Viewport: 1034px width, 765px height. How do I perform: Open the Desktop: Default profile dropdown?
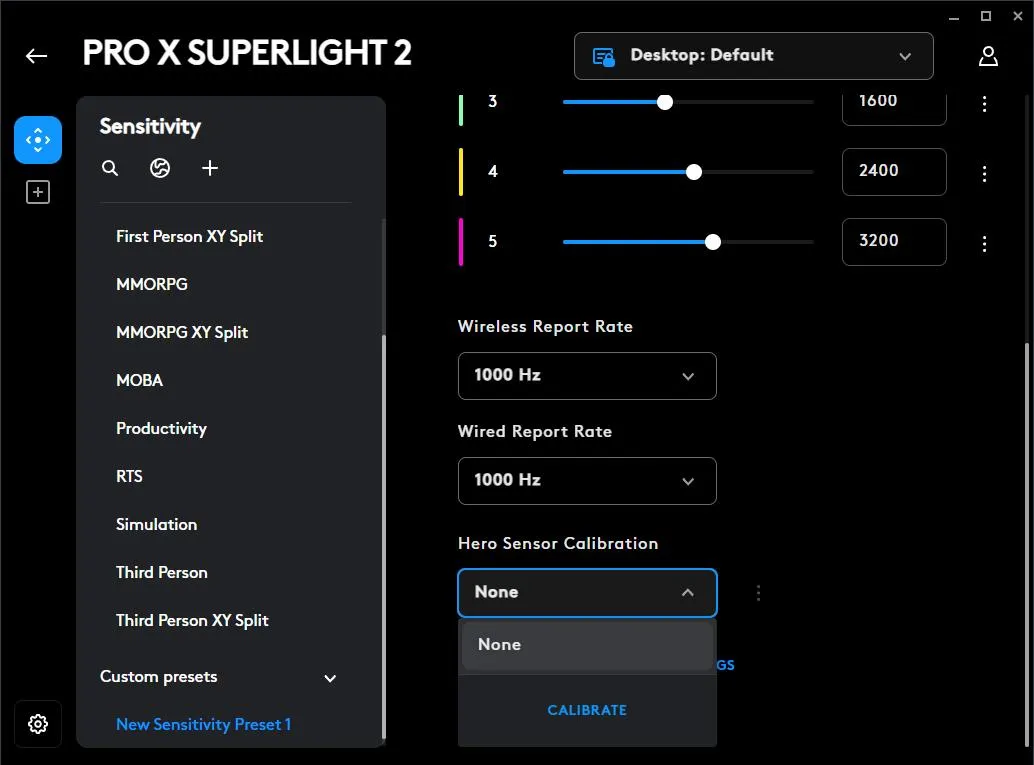click(x=753, y=56)
